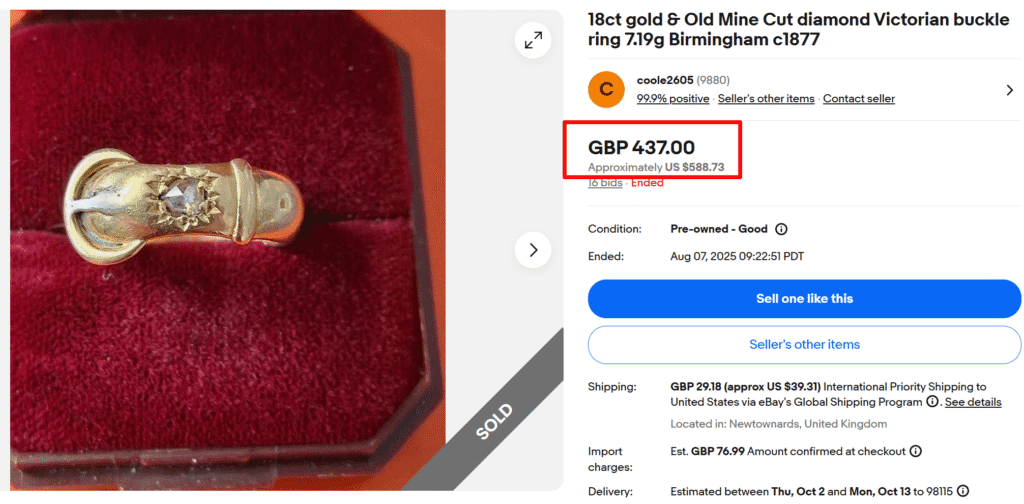Viewport: 1024px width, 504px height.
Task: Open the Condition info tooltip icon
Action: [x=782, y=229]
